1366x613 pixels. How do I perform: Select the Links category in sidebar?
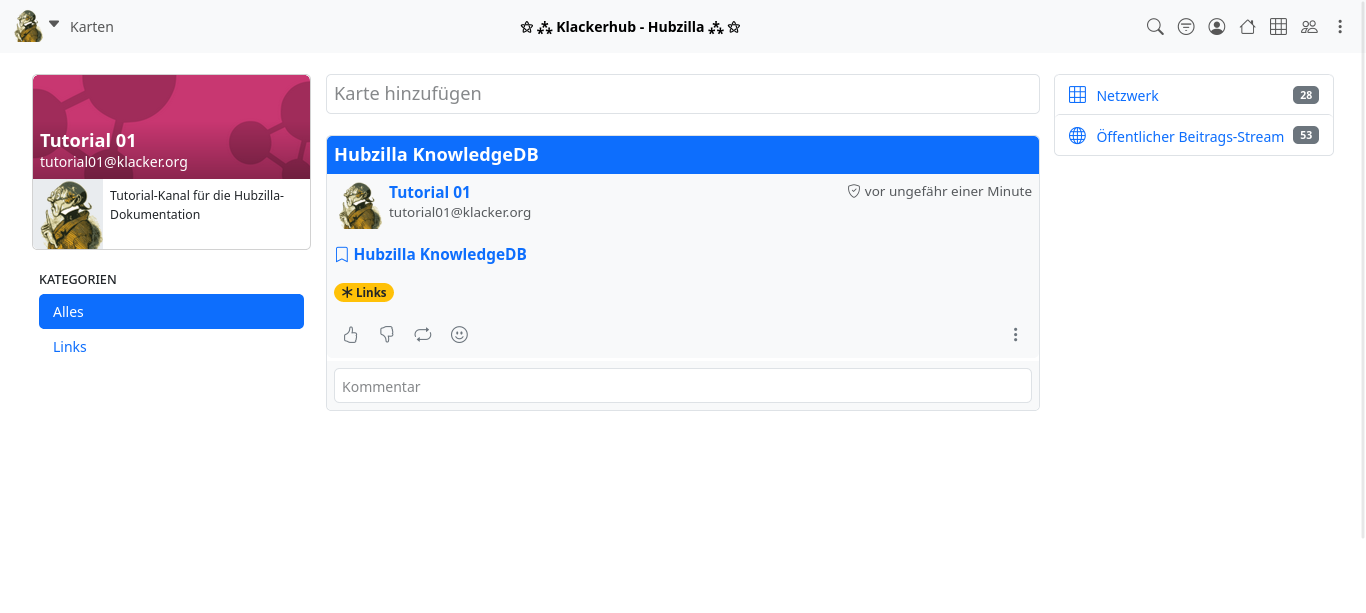(x=70, y=347)
